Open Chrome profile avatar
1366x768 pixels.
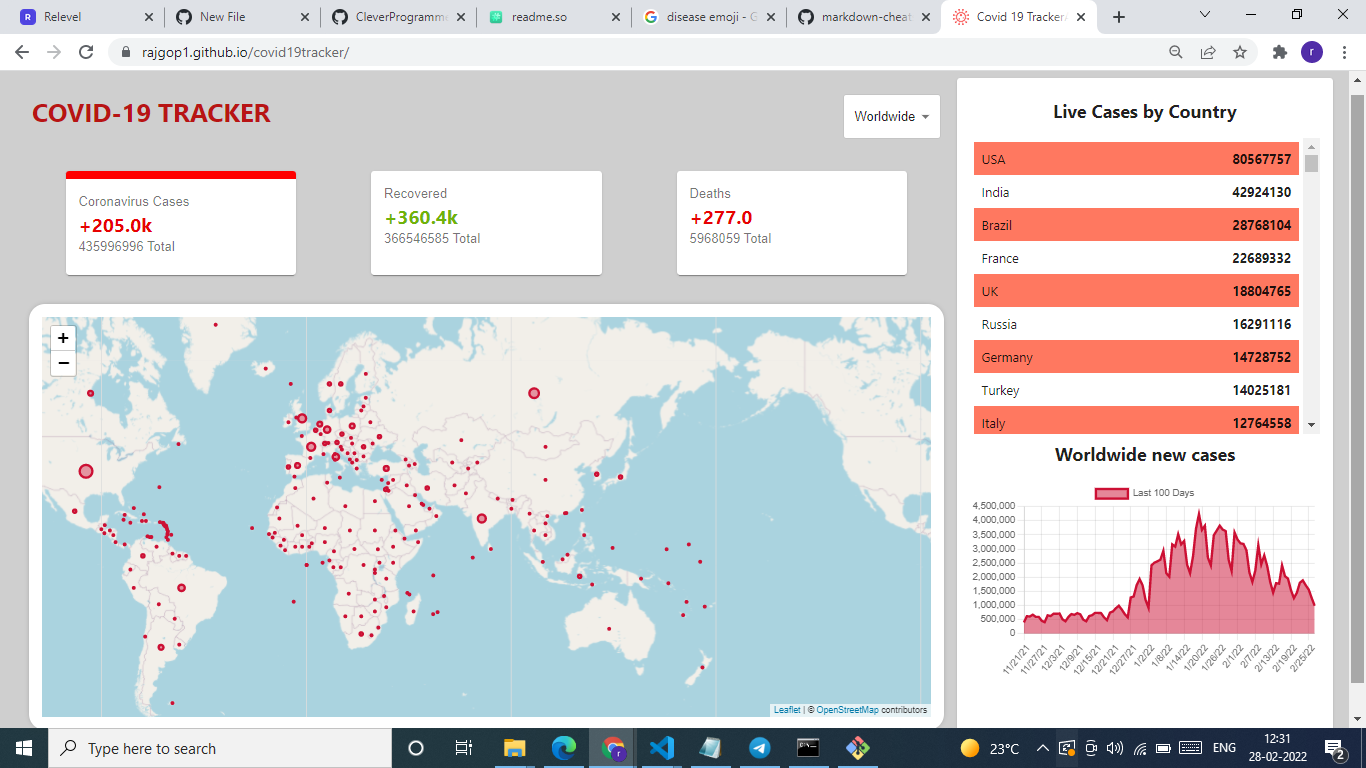point(1312,52)
